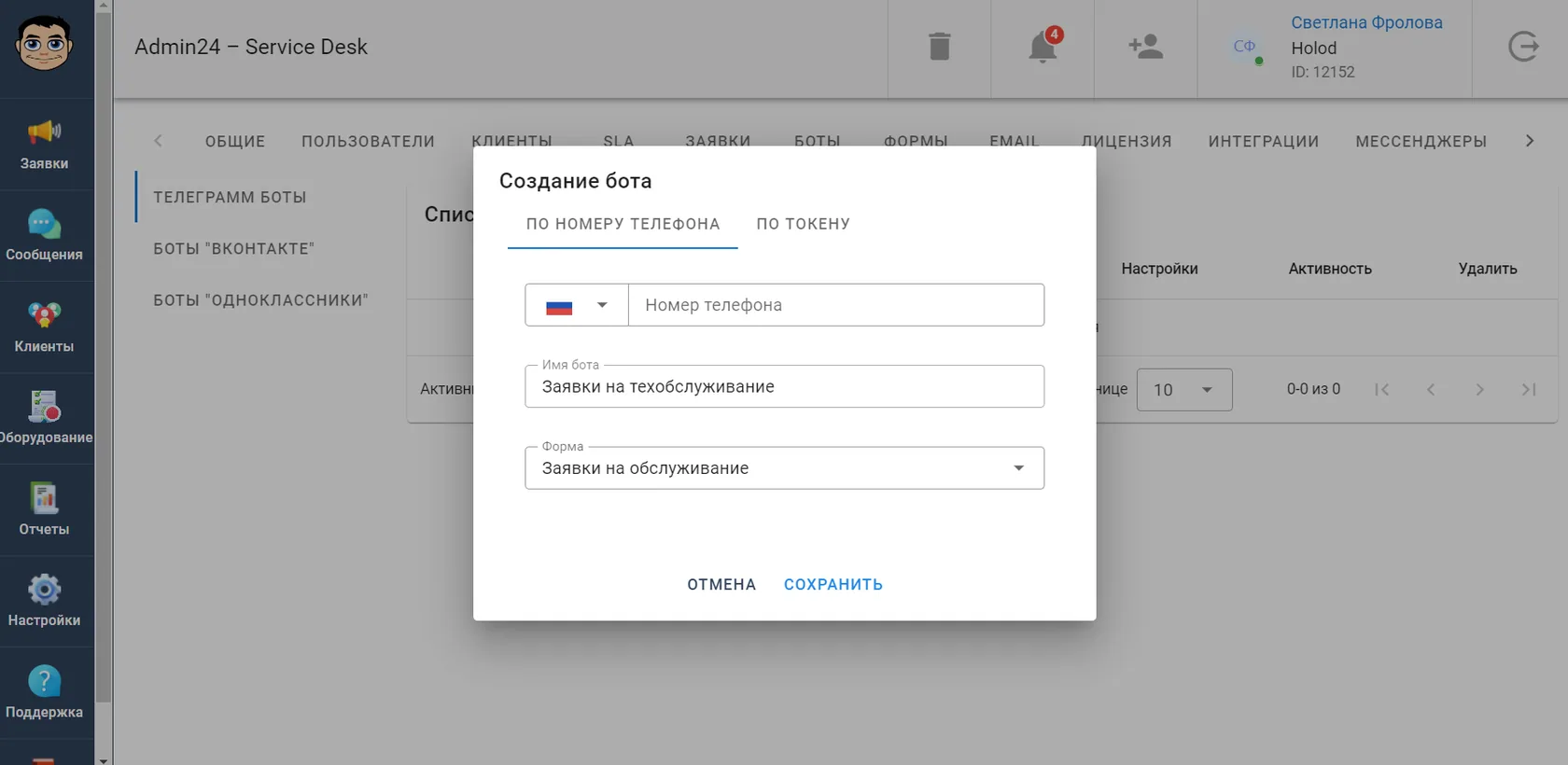The height and width of the screenshot is (765, 1568).
Task: Click the Номер телефона input field
Action: click(x=836, y=305)
